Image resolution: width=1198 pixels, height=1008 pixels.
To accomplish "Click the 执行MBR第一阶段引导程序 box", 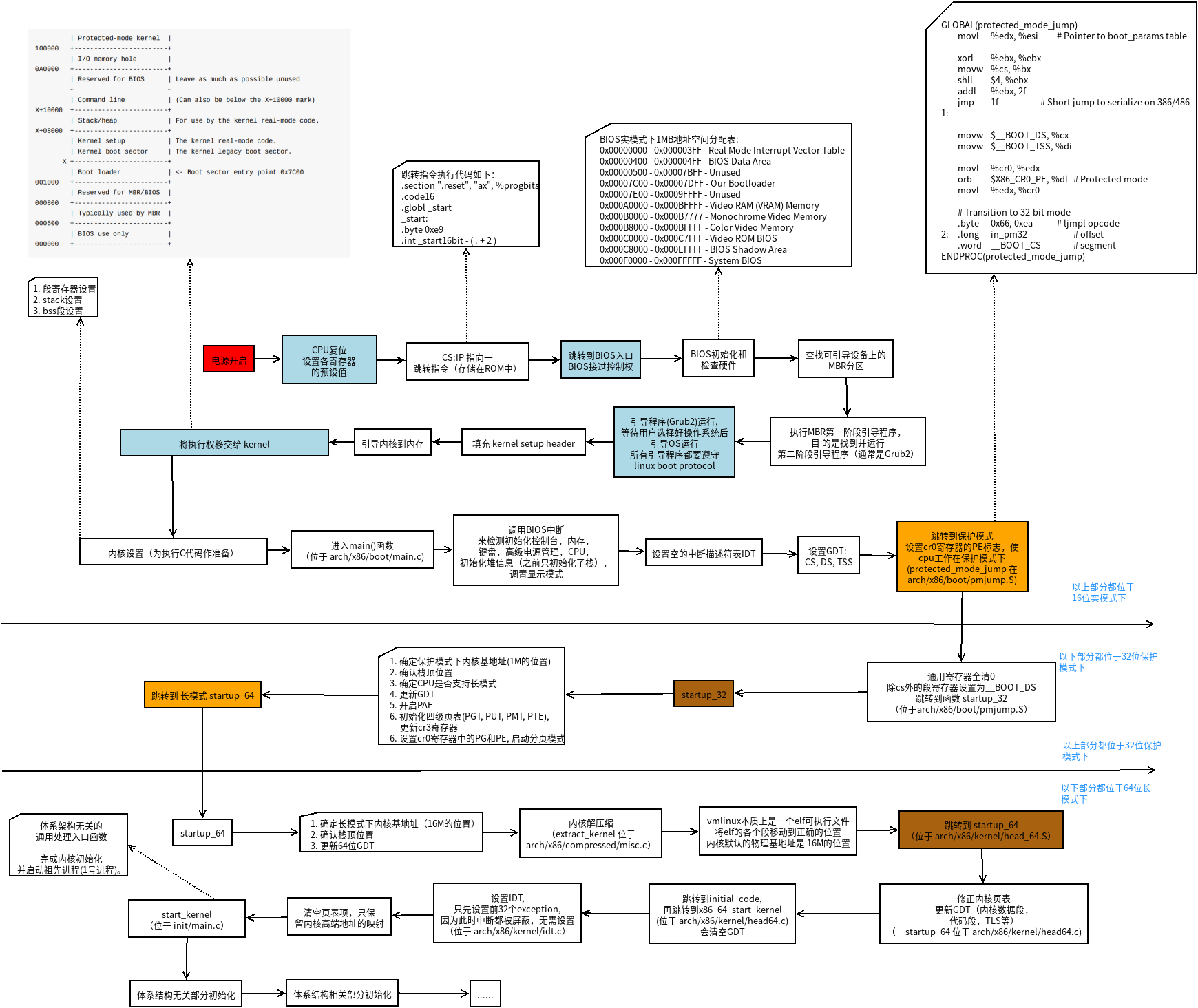I will point(848,441).
